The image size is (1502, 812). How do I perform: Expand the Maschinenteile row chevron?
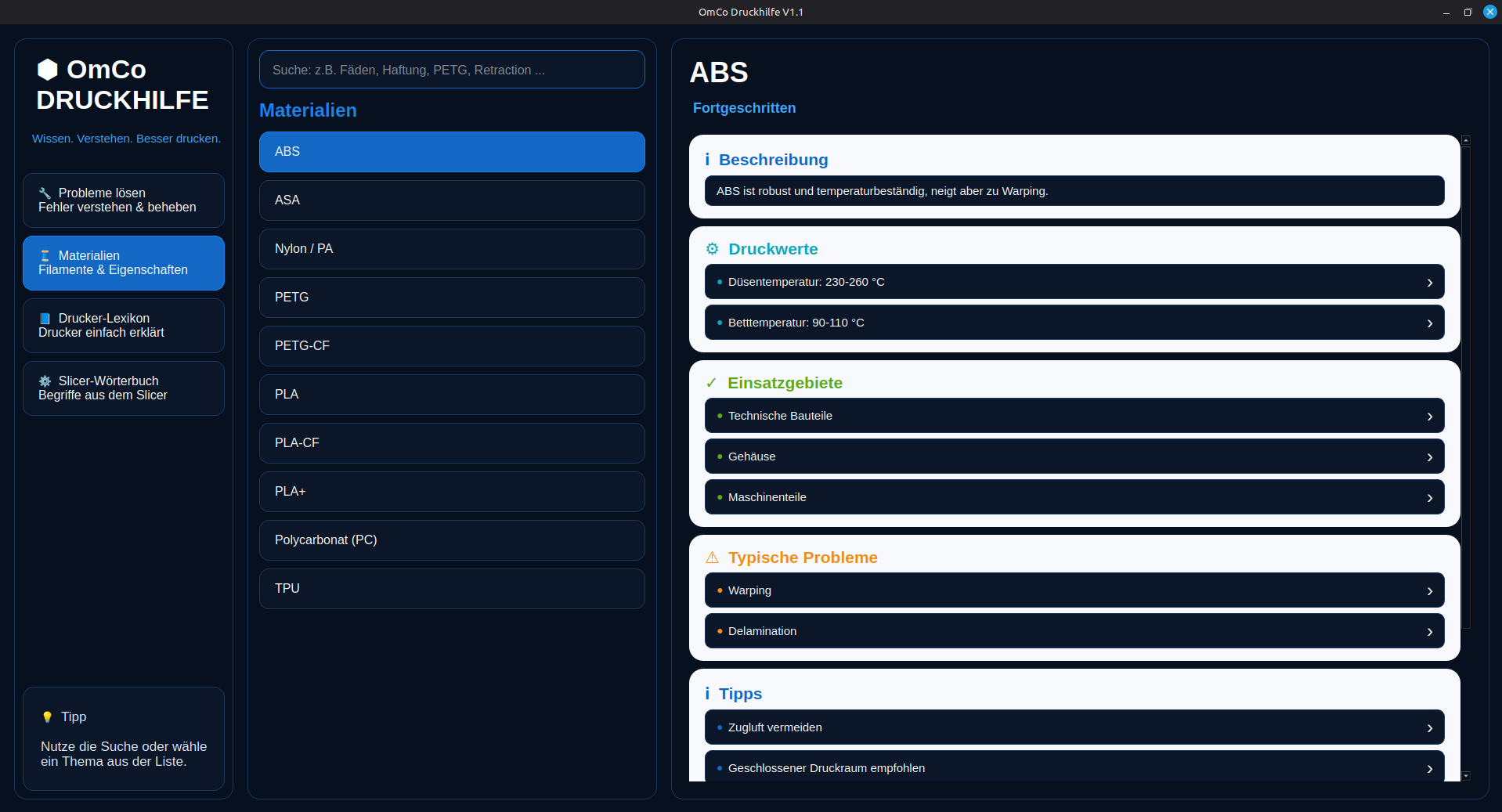tap(1430, 498)
